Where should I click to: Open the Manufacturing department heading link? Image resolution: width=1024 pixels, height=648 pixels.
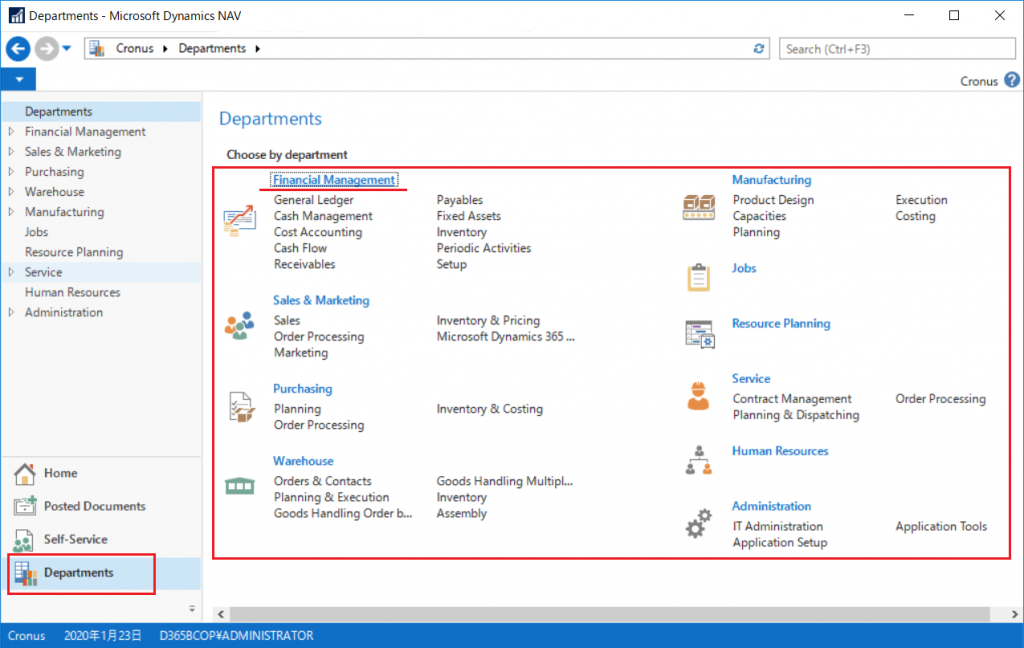click(x=771, y=180)
